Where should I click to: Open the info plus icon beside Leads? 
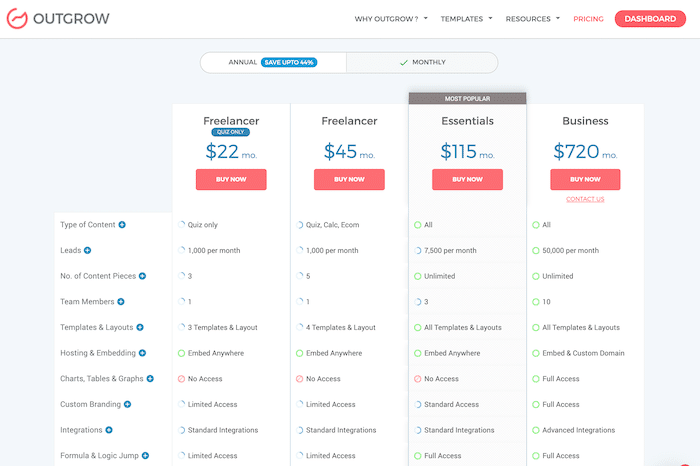point(88,250)
